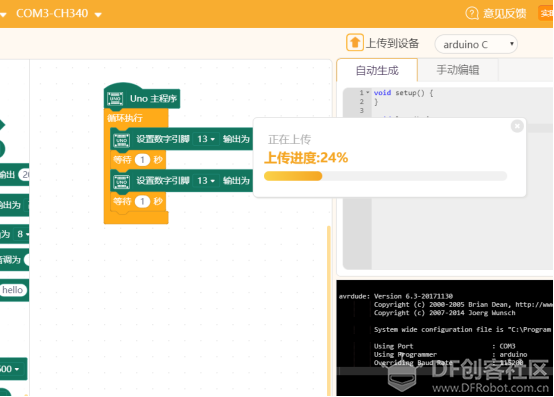Click the orange button at top right
This screenshot has width=554, height=397.
pyautogui.click(x=546, y=13)
